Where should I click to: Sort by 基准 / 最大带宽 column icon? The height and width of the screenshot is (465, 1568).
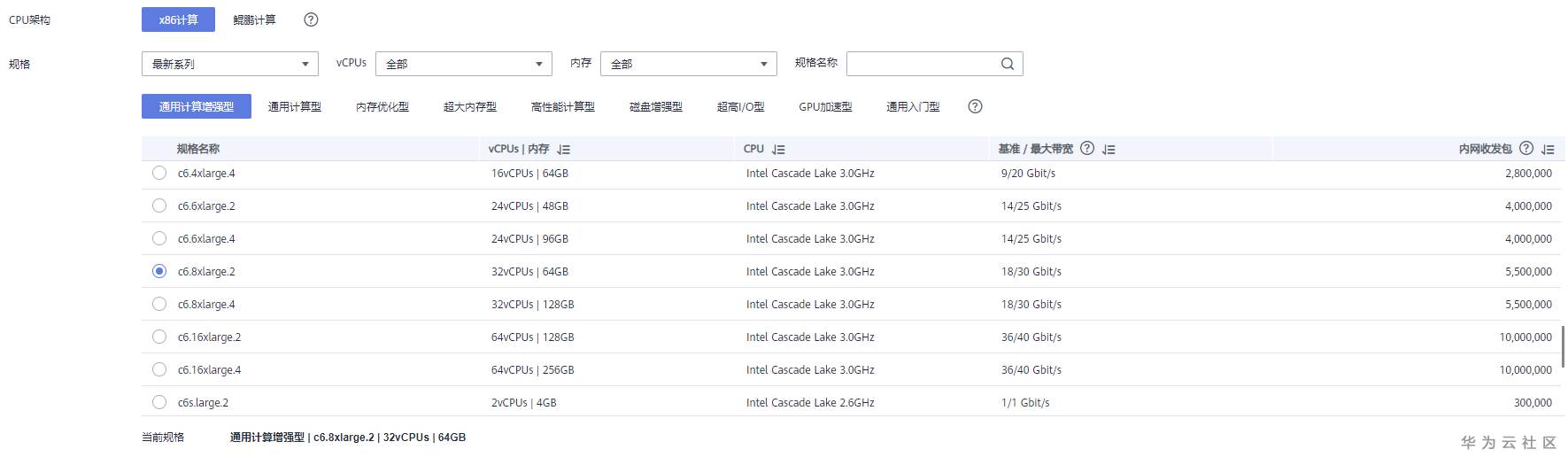pyautogui.click(x=1108, y=150)
